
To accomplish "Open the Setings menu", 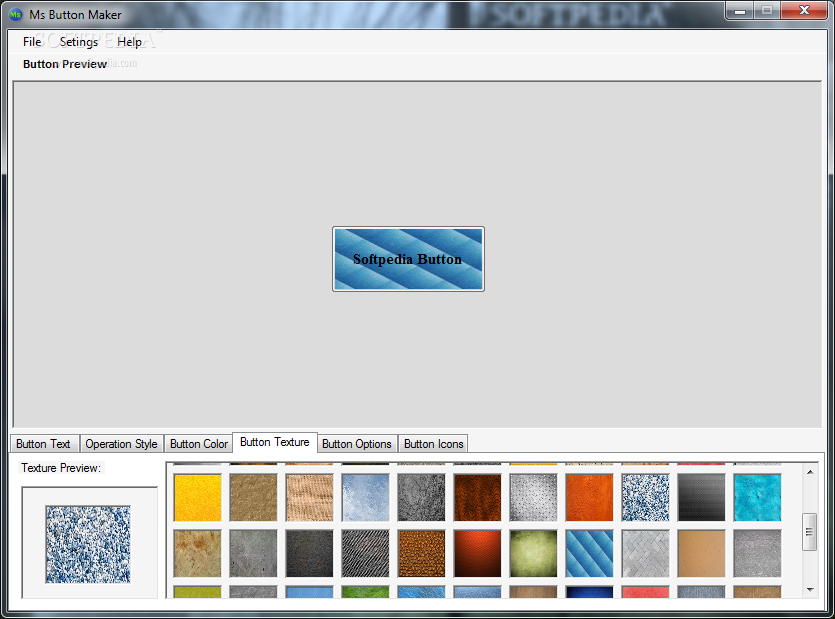I will click(79, 42).
